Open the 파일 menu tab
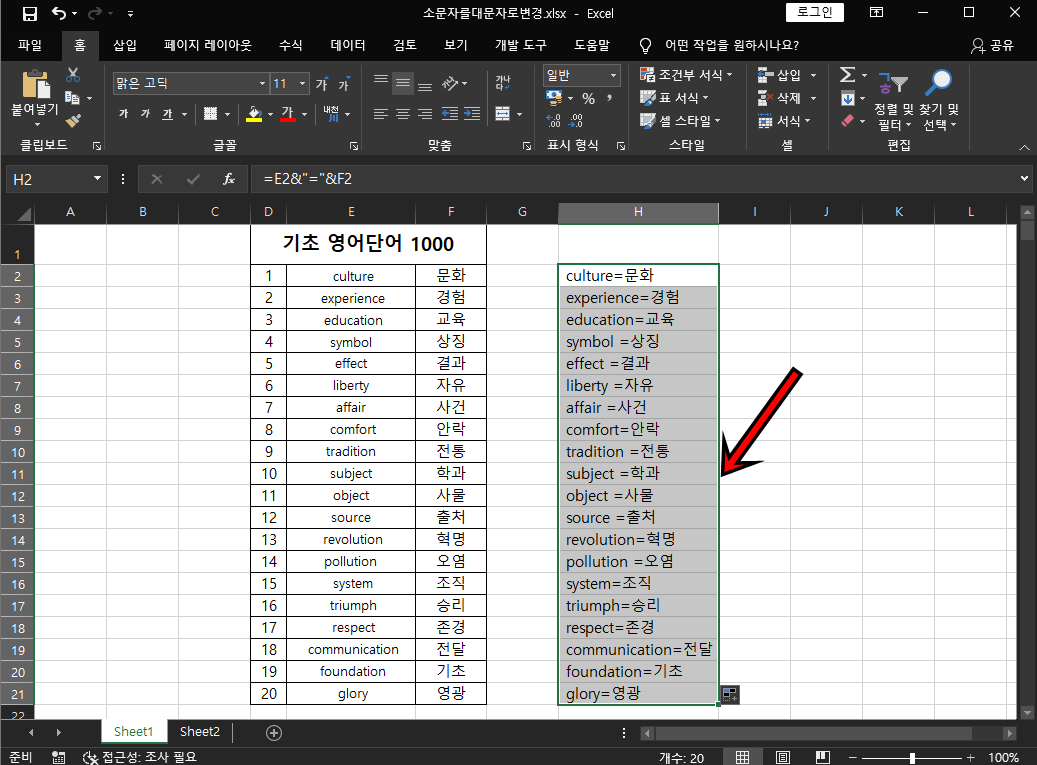The image size is (1037, 765). [x=30, y=45]
